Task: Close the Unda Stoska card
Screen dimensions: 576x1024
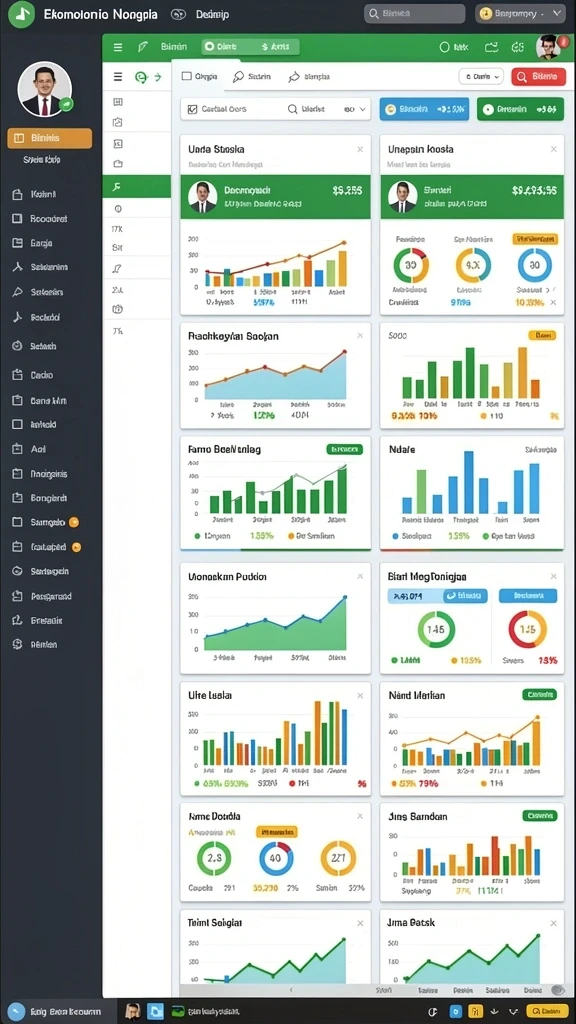Action: pyautogui.click(x=360, y=150)
